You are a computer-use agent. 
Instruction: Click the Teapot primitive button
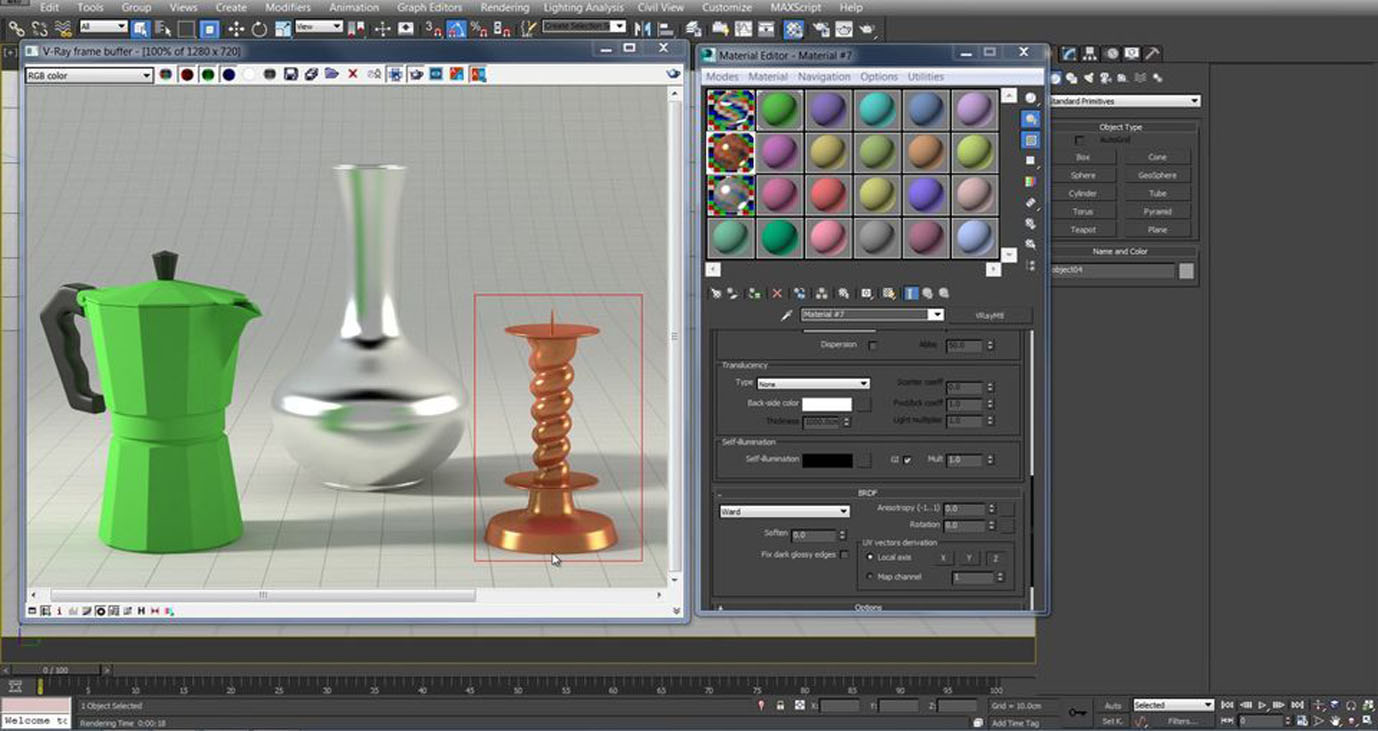coord(1083,230)
